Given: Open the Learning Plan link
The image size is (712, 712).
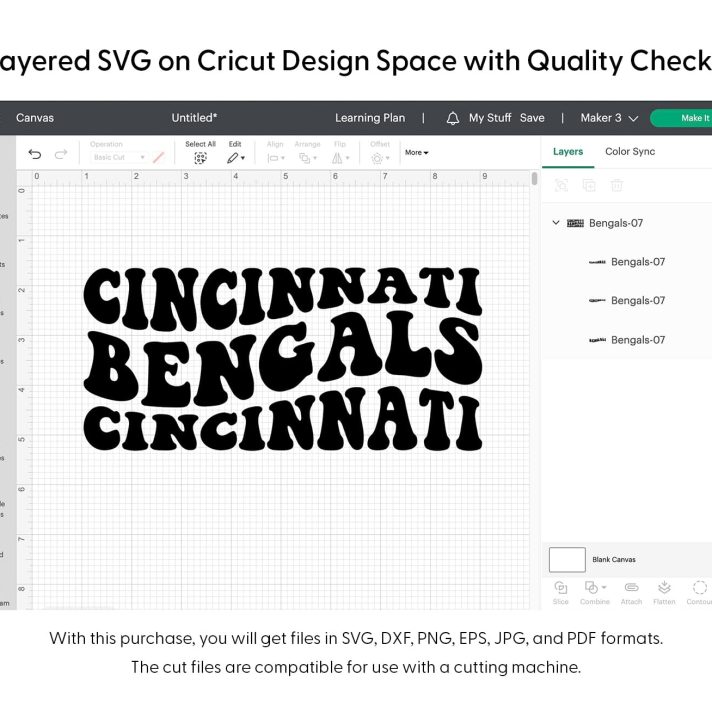Looking at the screenshot, I should [370, 118].
